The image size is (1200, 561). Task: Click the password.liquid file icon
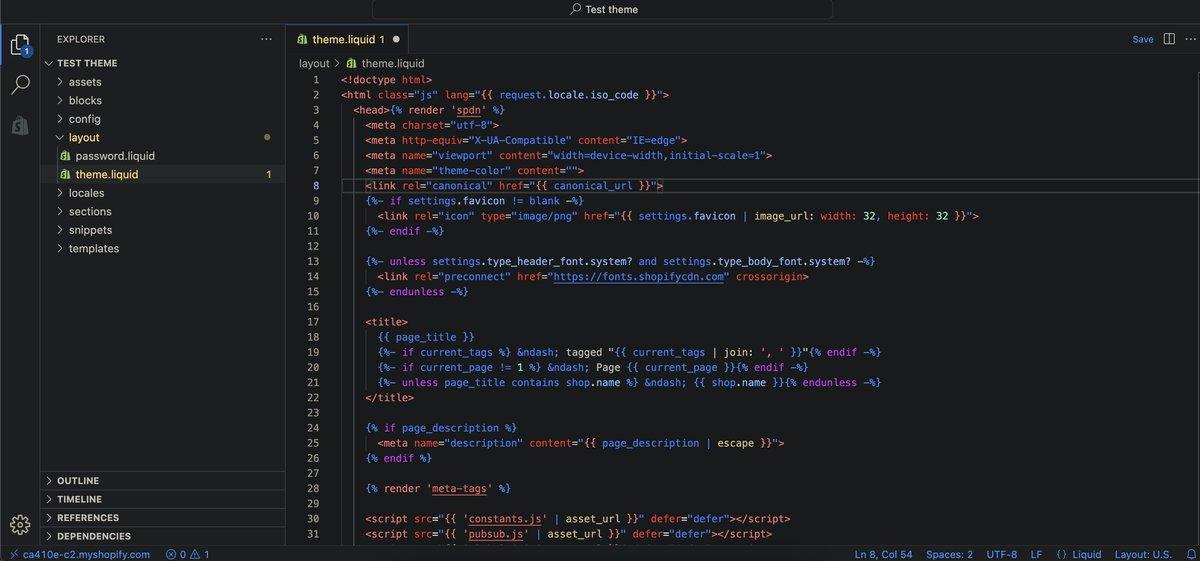point(65,156)
